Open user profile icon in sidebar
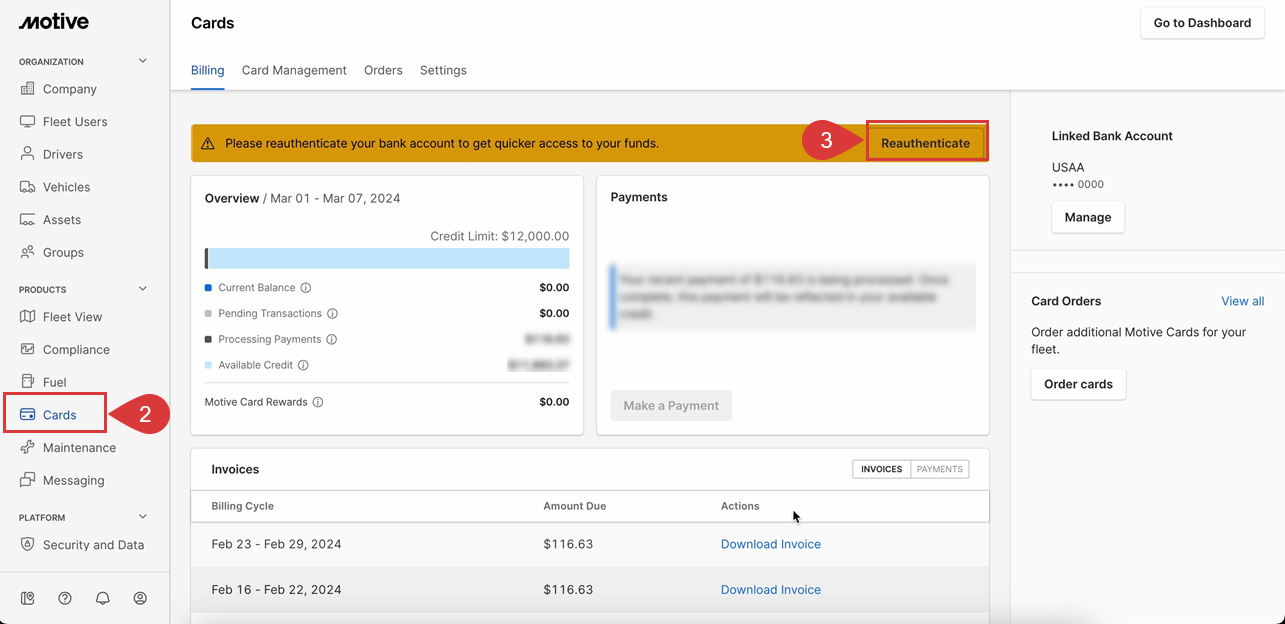Screen dimensions: 1285x624 140,598
